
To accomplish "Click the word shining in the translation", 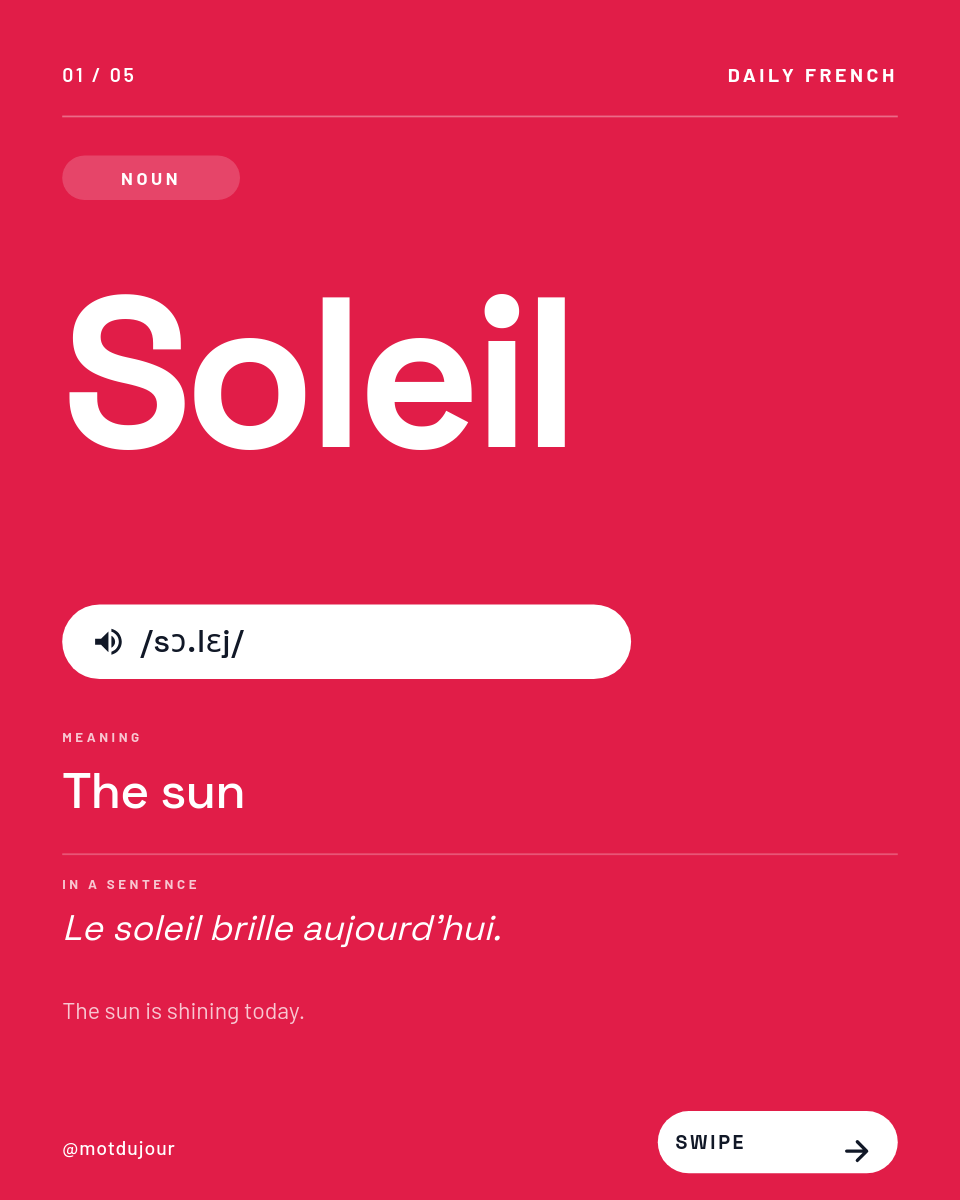I will 202,1012.
